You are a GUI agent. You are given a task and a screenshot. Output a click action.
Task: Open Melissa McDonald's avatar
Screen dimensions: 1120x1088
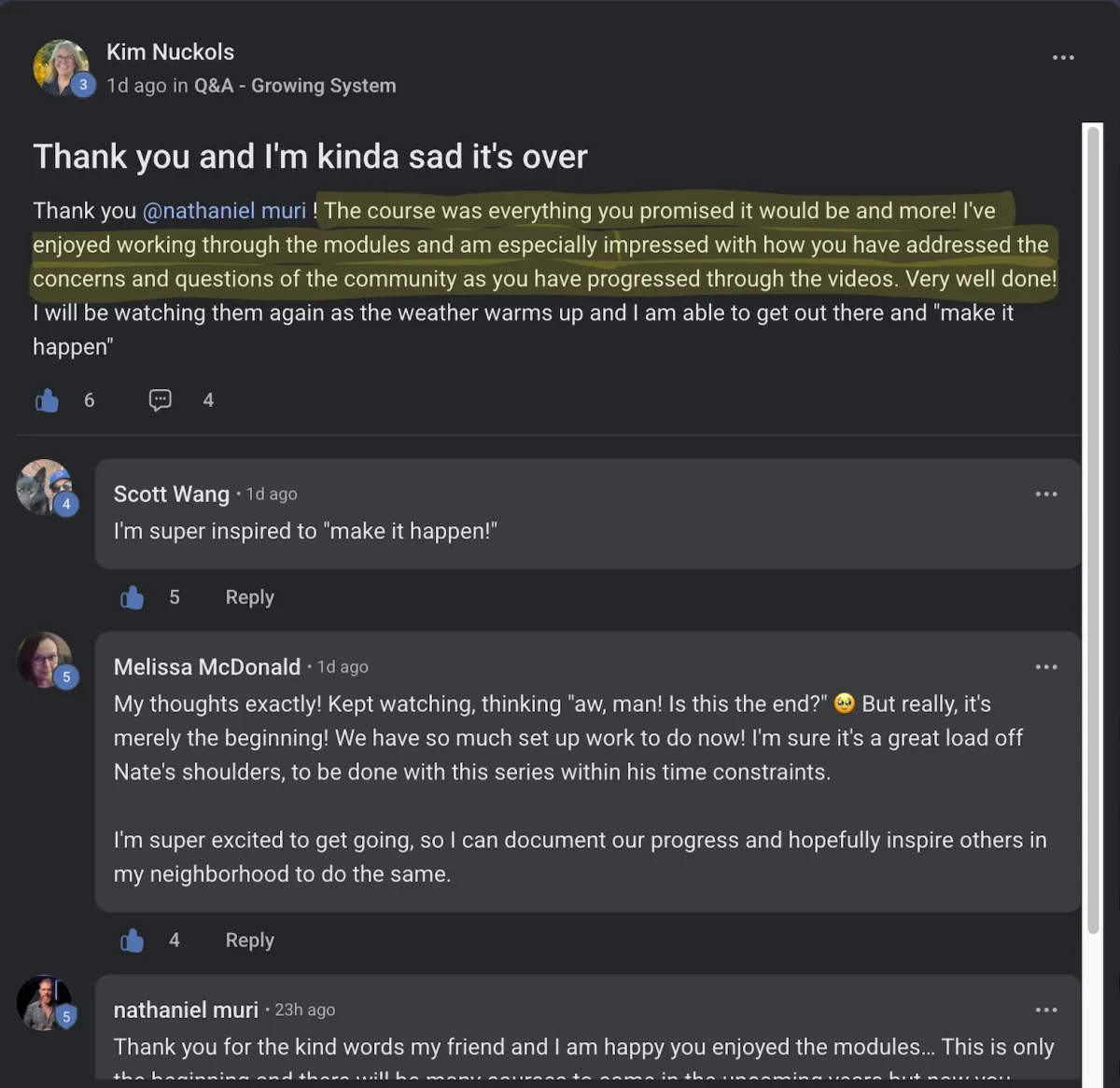point(44,660)
